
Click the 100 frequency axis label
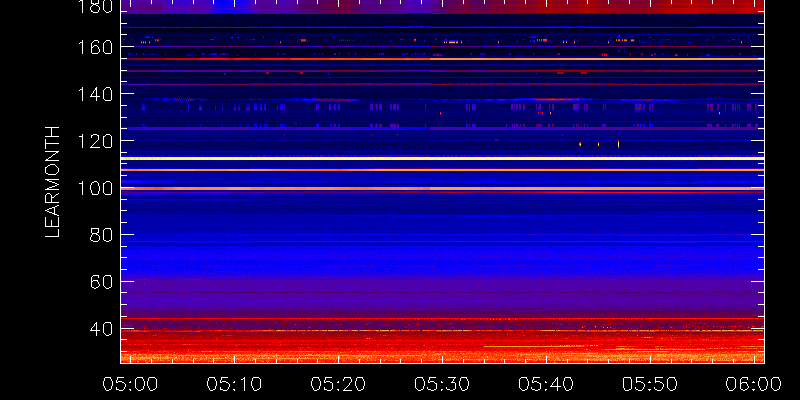96,188
